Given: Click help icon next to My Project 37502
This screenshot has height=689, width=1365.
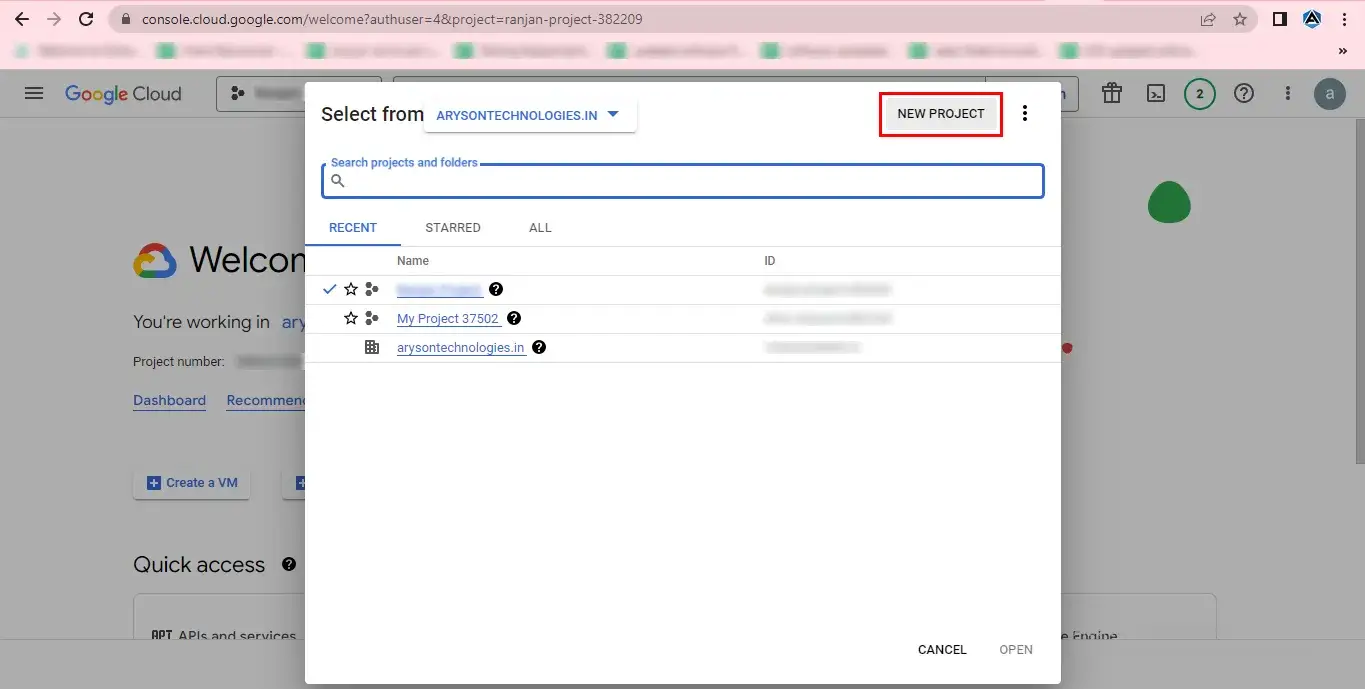Looking at the screenshot, I should coord(514,318).
